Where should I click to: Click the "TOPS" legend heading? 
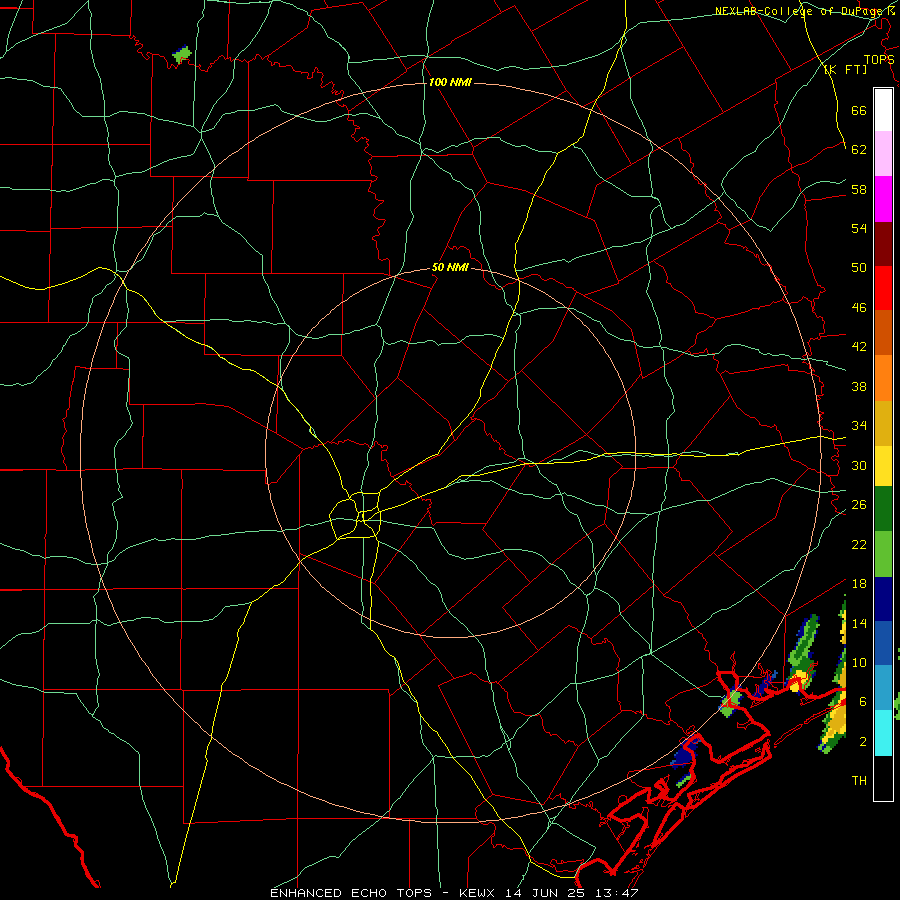click(x=879, y=60)
